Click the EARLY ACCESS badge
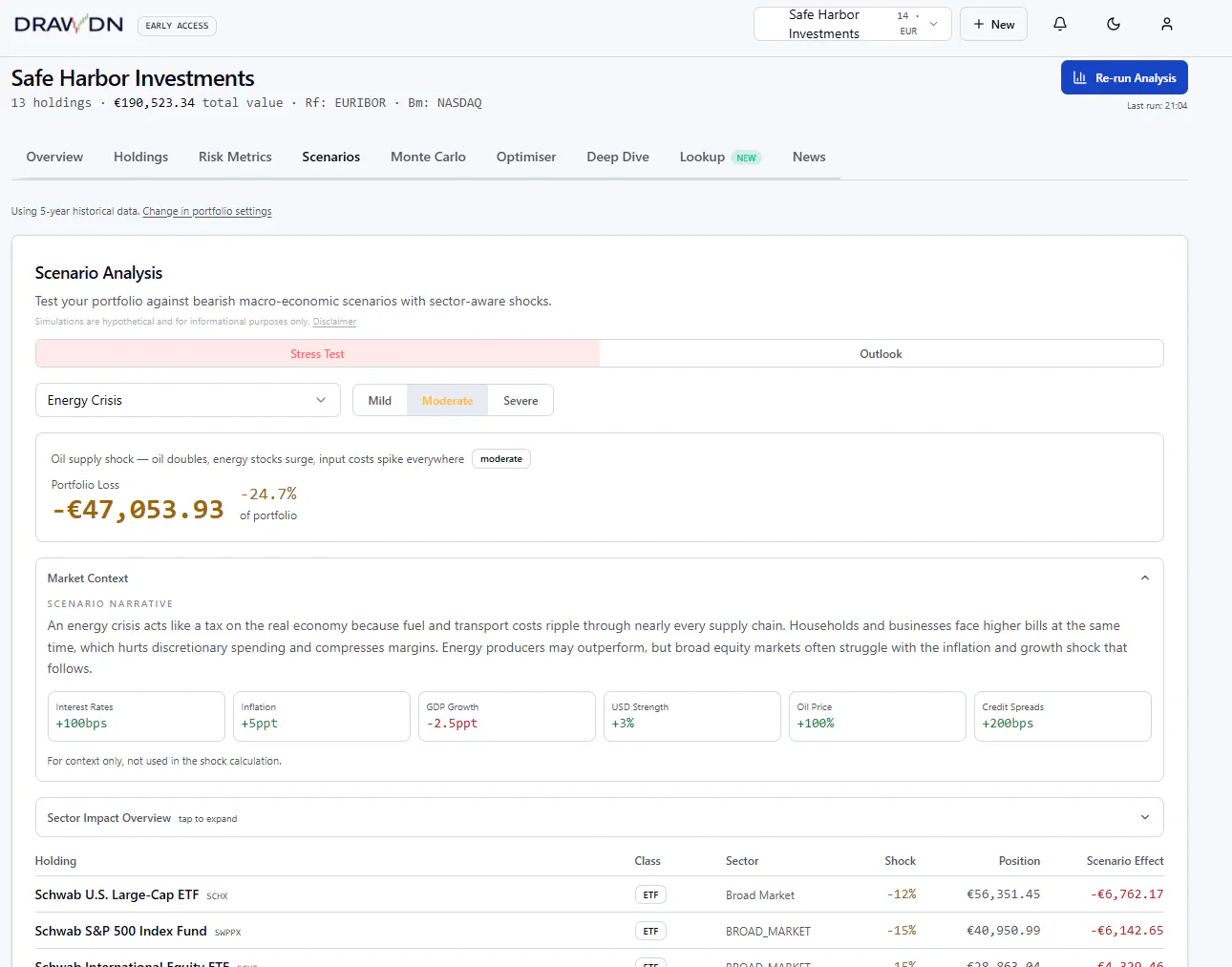Viewport: 1232px width, 967px height. 177,26
